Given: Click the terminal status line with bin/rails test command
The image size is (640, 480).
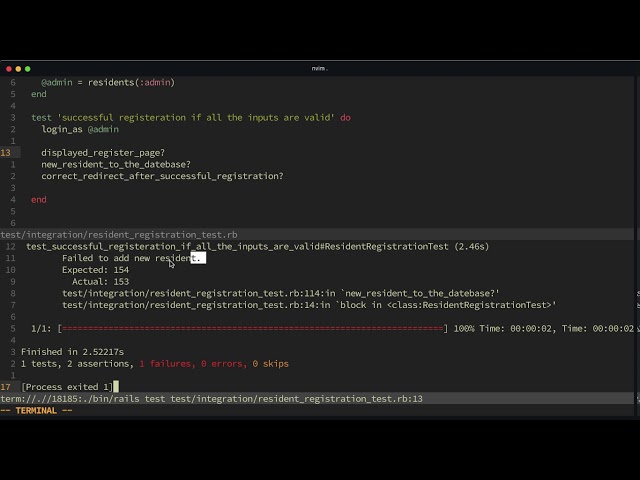Looking at the screenshot, I should pos(317,399).
